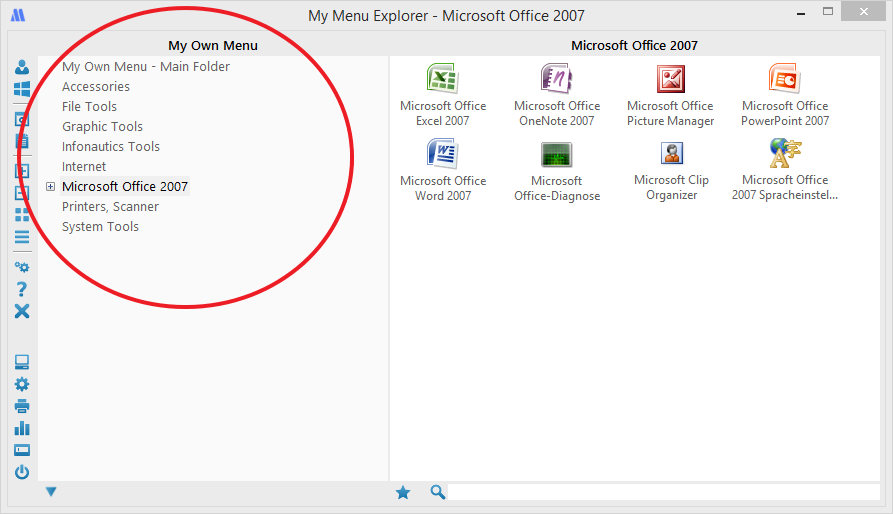Open Microsoft Office Excel 2007
Image resolution: width=893 pixels, height=514 pixels.
click(x=443, y=96)
